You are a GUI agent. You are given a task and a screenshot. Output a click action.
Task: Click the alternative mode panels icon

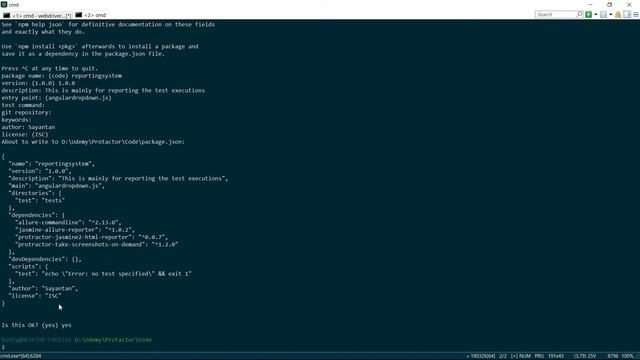click(627, 15)
